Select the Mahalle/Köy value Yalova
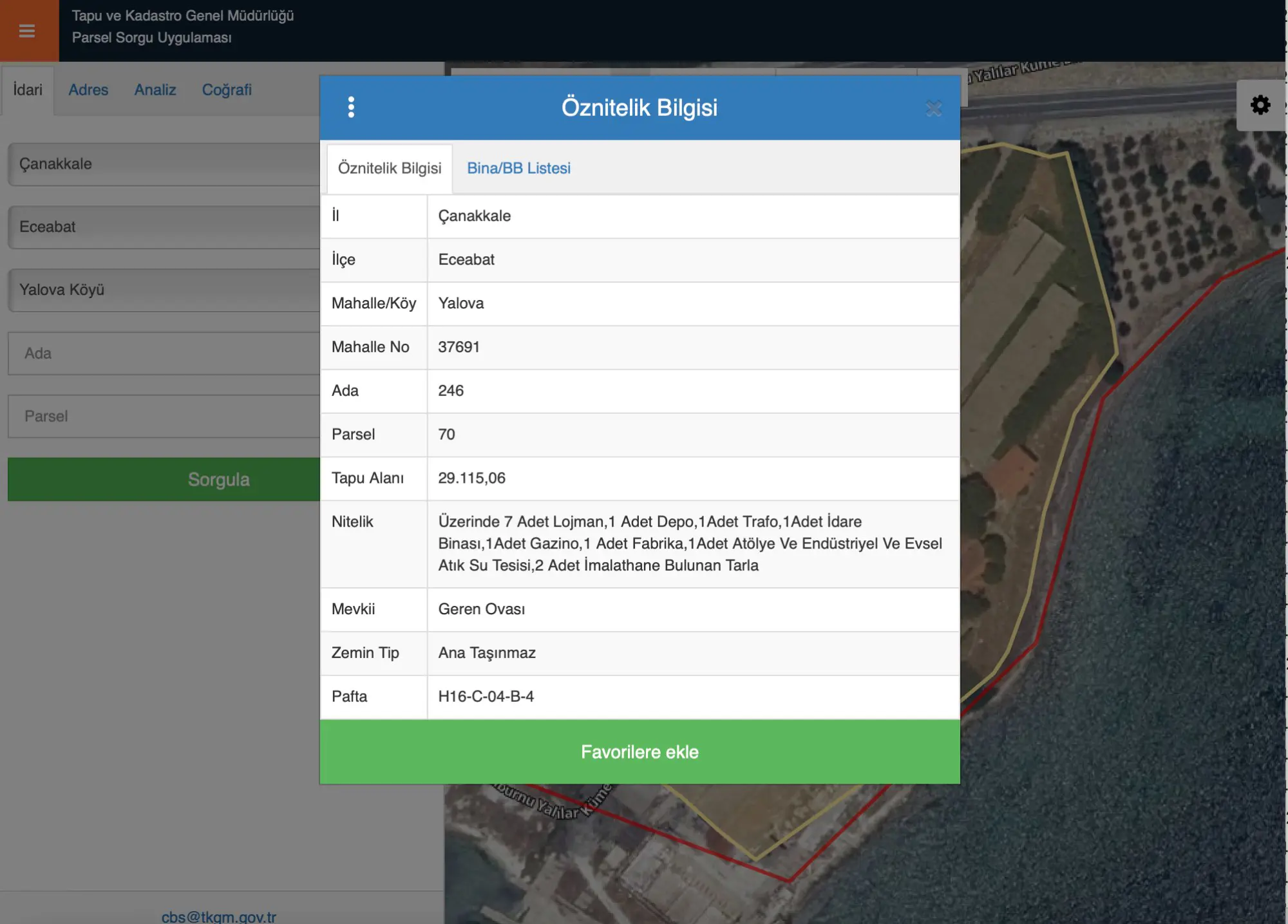The image size is (1288, 924). pos(460,303)
